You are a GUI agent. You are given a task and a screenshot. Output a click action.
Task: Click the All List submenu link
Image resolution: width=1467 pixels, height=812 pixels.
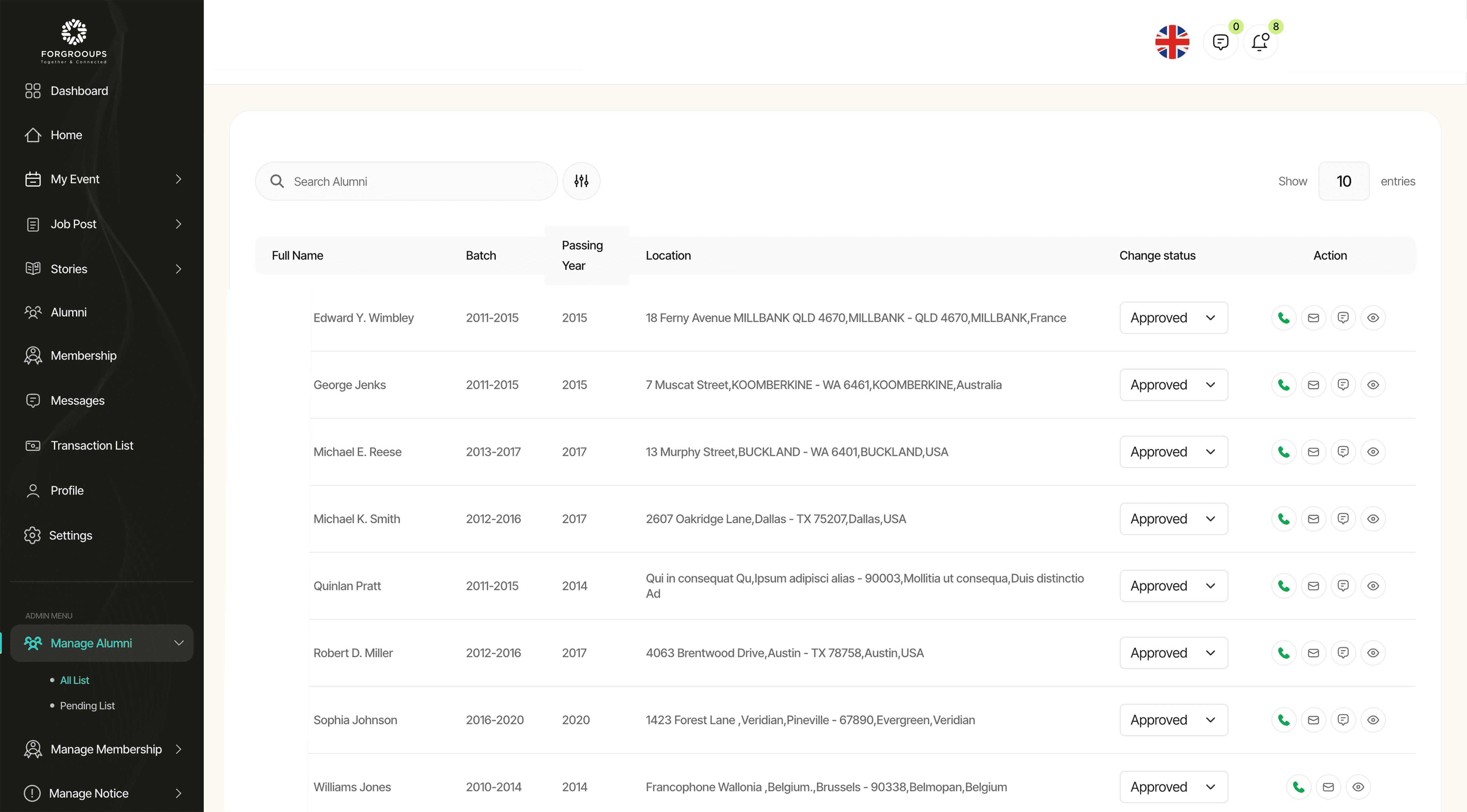pos(75,680)
